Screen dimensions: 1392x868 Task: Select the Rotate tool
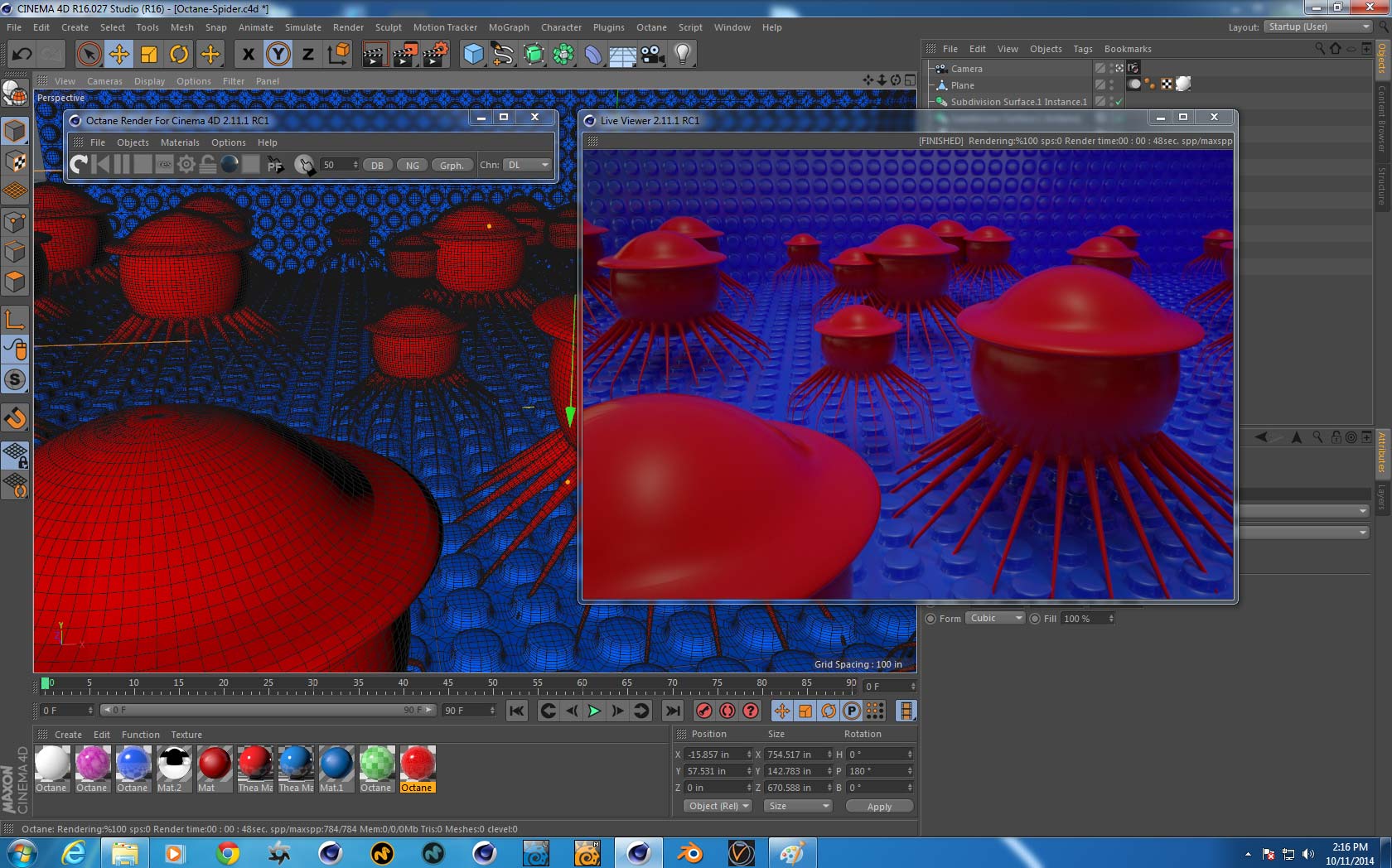[x=179, y=55]
